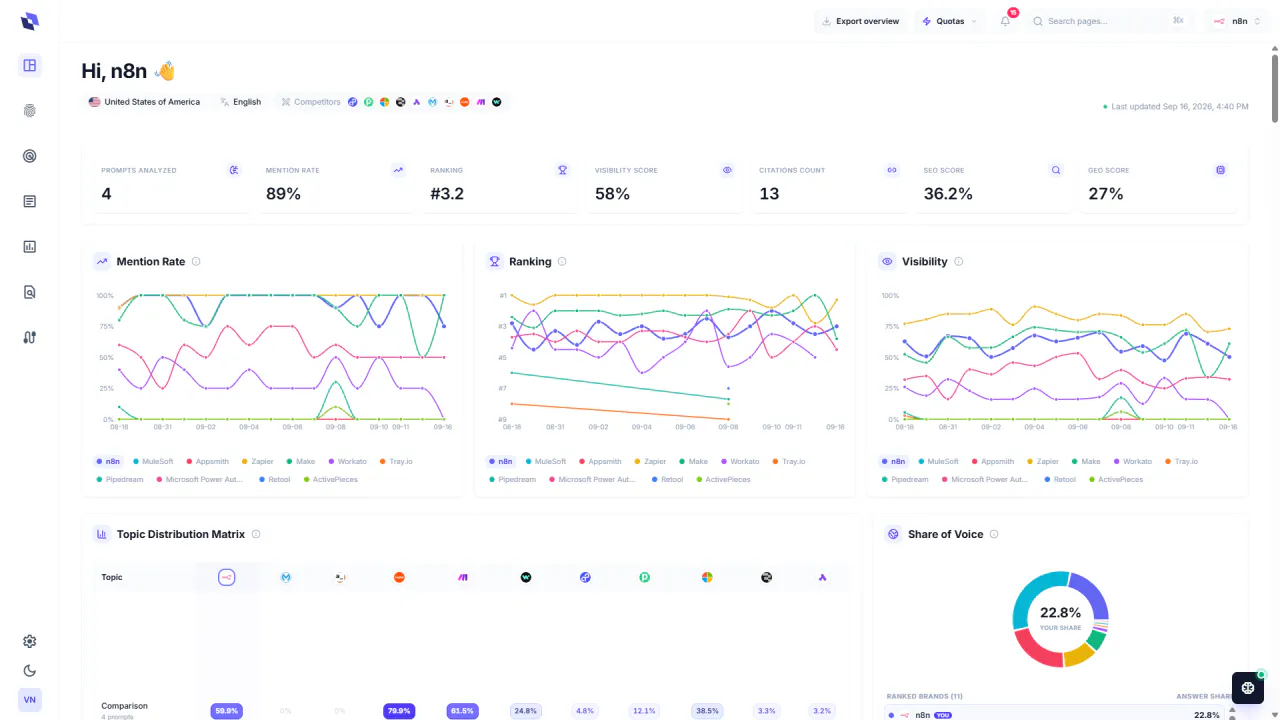Toggle Retool in the Ranking legend
The height and width of the screenshot is (720, 1280).
point(666,480)
